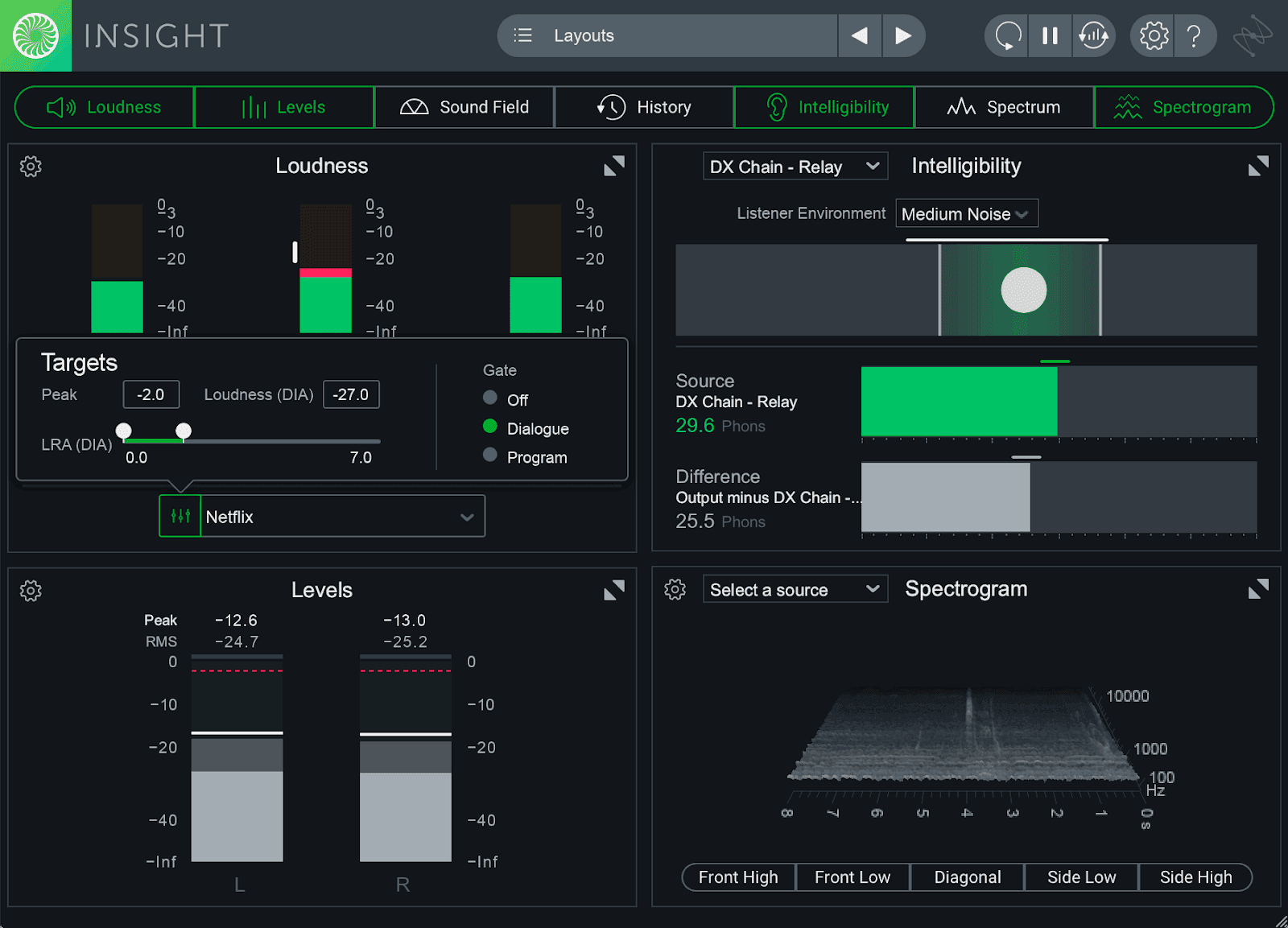This screenshot has height=928, width=1288.
Task: Set Gate to Program
Action: [490, 455]
